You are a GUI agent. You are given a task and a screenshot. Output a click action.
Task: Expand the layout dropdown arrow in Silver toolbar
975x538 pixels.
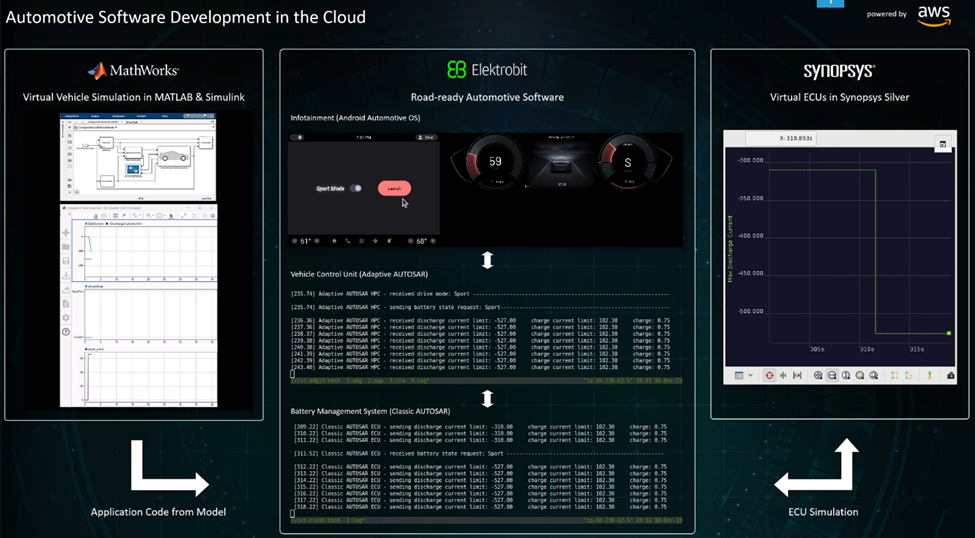click(751, 376)
